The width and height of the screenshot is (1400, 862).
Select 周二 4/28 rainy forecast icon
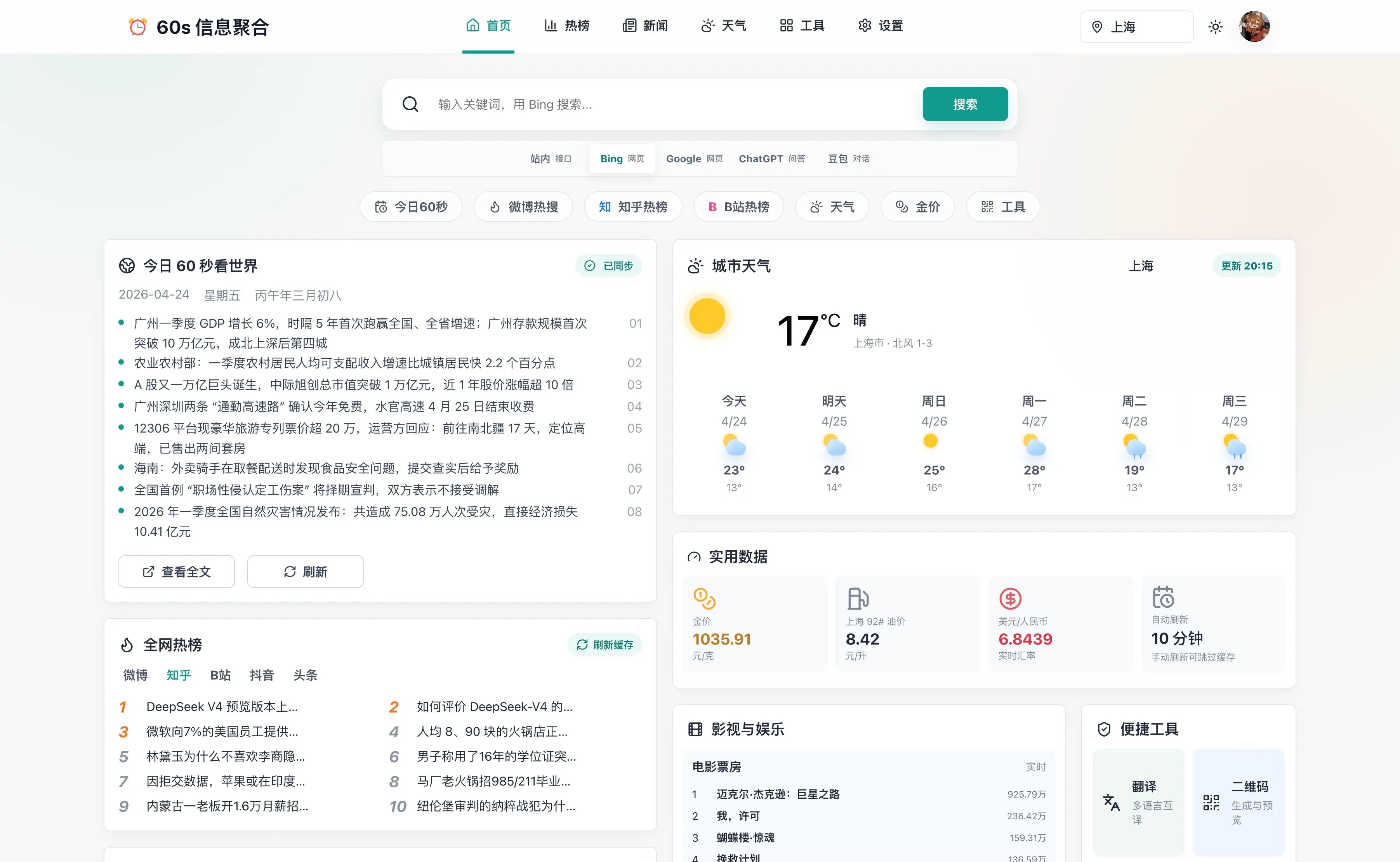pyautogui.click(x=1134, y=446)
